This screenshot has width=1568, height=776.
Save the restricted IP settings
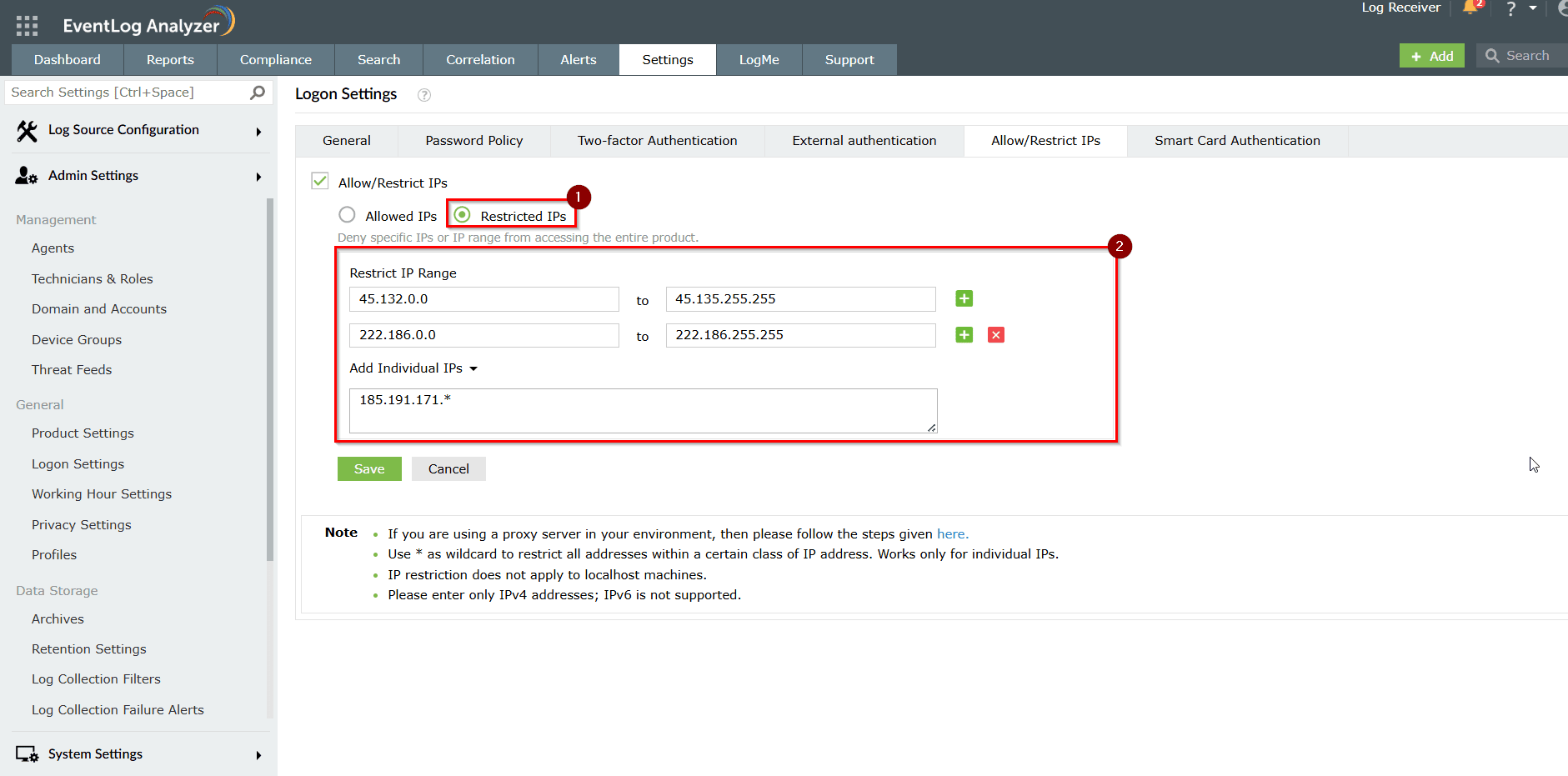tap(369, 469)
